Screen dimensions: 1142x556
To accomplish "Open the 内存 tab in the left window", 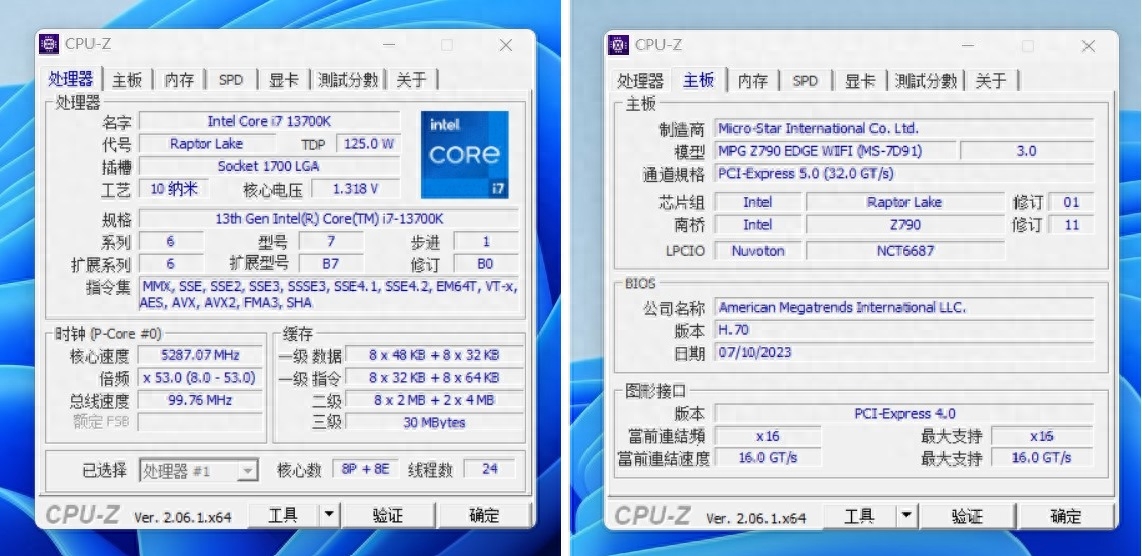I will (x=179, y=79).
